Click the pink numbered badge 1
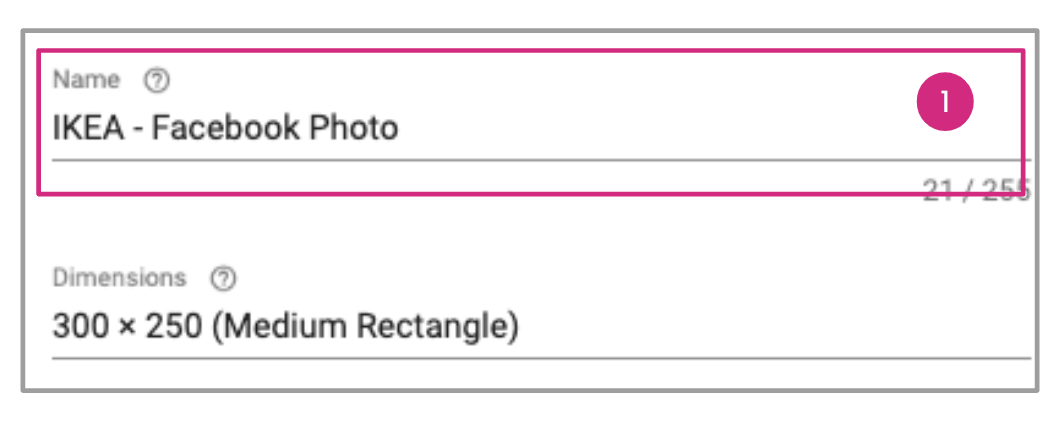The width and height of the screenshot is (1060, 425). 945,104
